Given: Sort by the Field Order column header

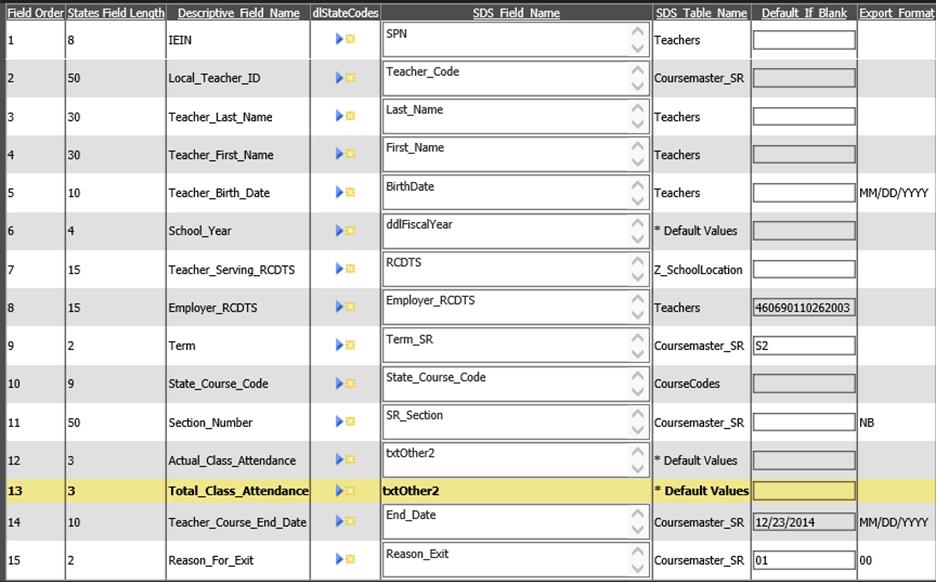Looking at the screenshot, I should point(34,13).
